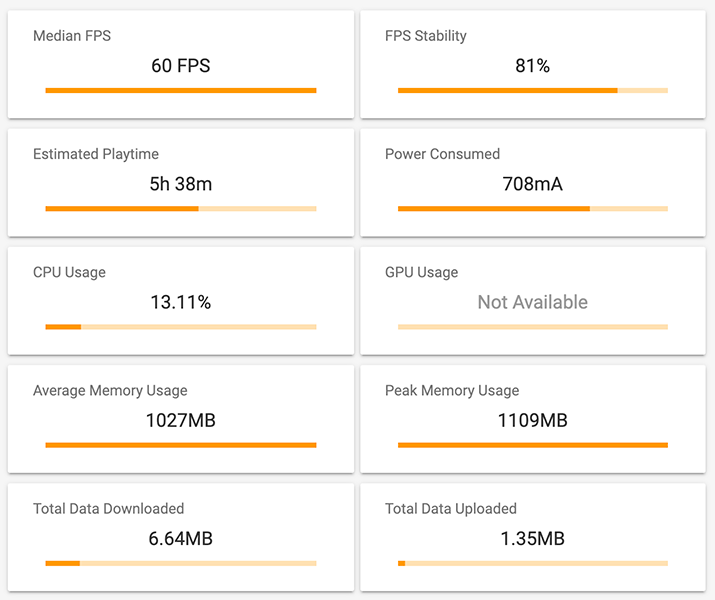Image resolution: width=715 pixels, height=600 pixels.
Task: Click the 708mA power consumed value
Action: 533,184
